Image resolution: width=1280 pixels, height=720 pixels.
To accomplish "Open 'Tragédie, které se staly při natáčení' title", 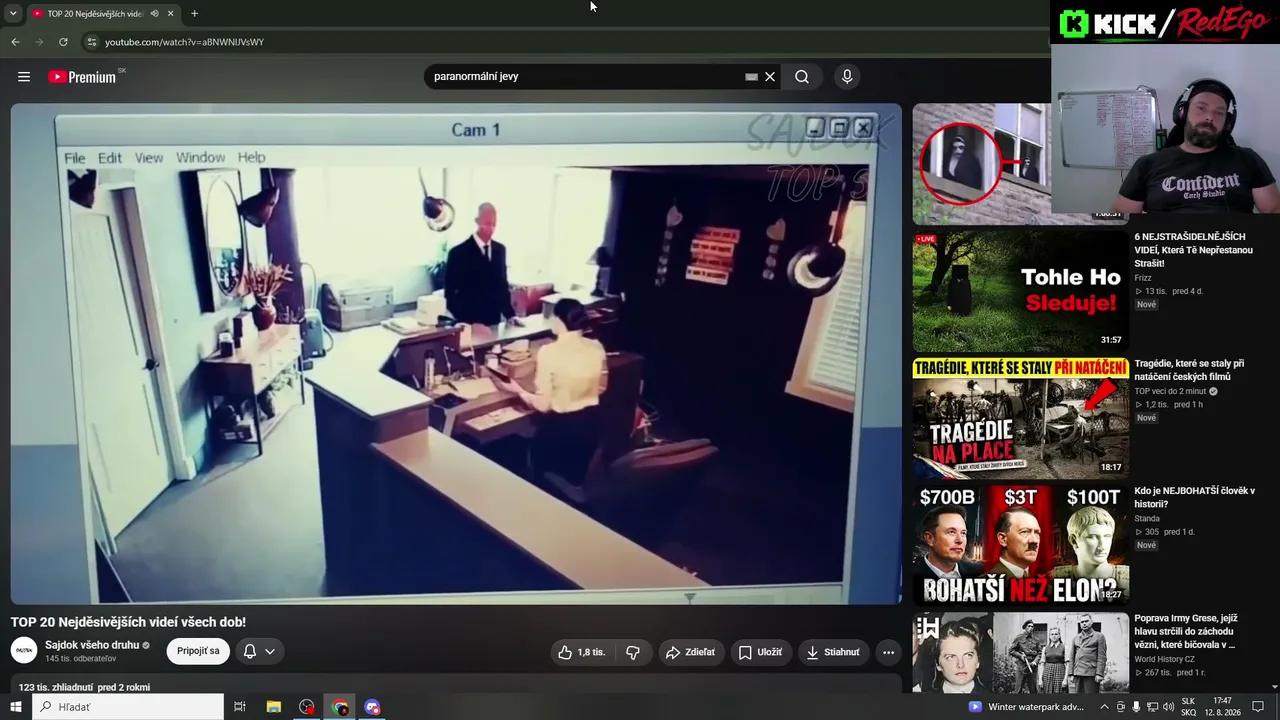I will tap(1189, 370).
